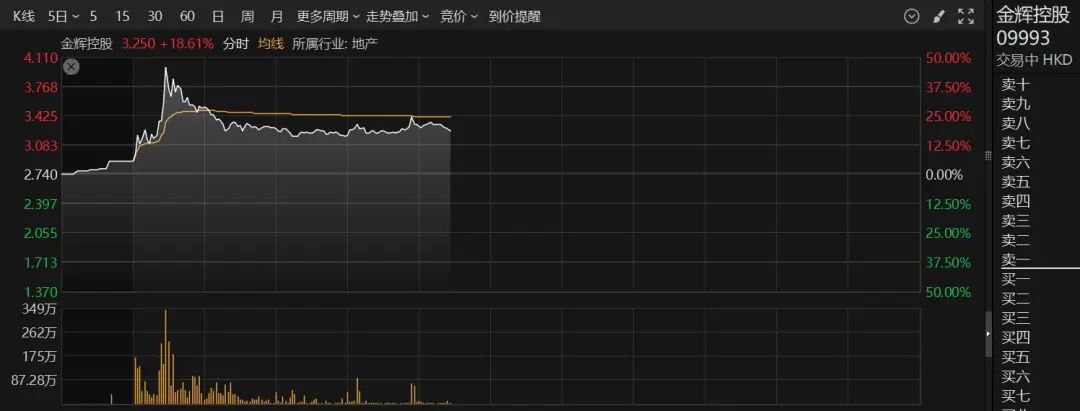Select the 卖一 order book row

pyautogui.click(x=1016, y=260)
